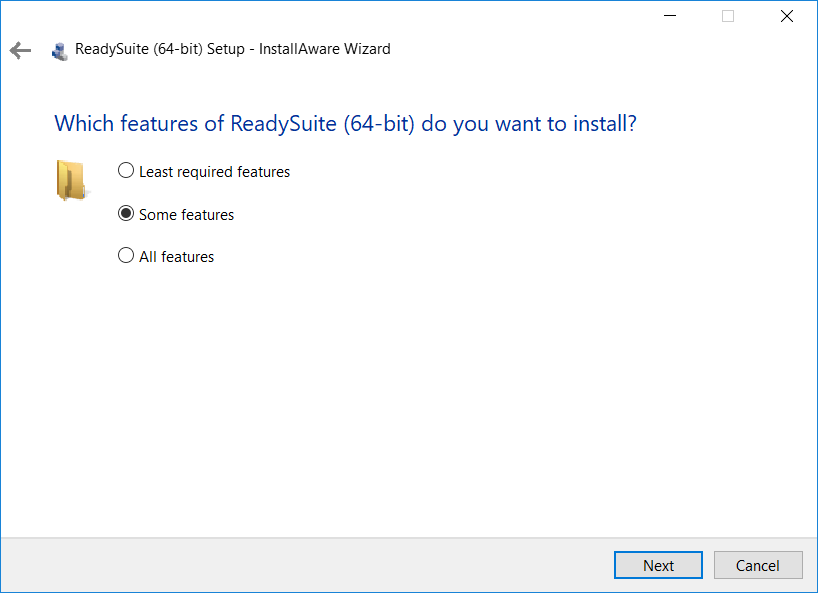This screenshot has height=593, width=818.
Task: Click the "Some features" label text
Action: (186, 214)
